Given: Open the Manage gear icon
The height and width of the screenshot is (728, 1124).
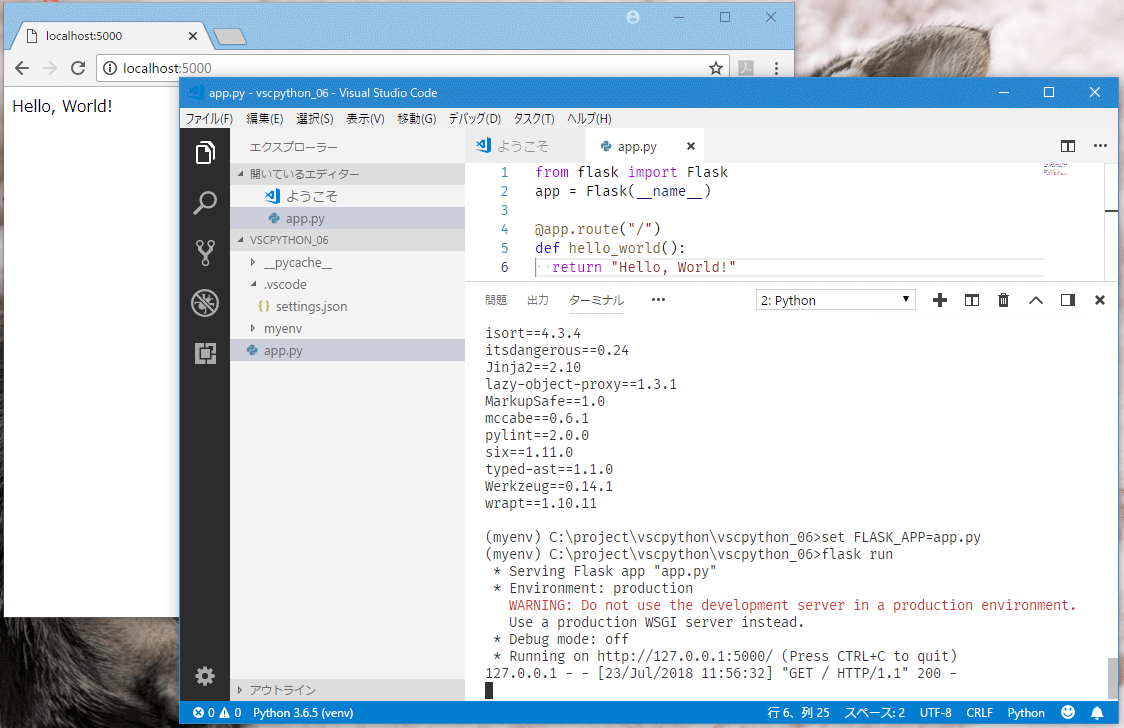Looking at the screenshot, I should [205, 676].
